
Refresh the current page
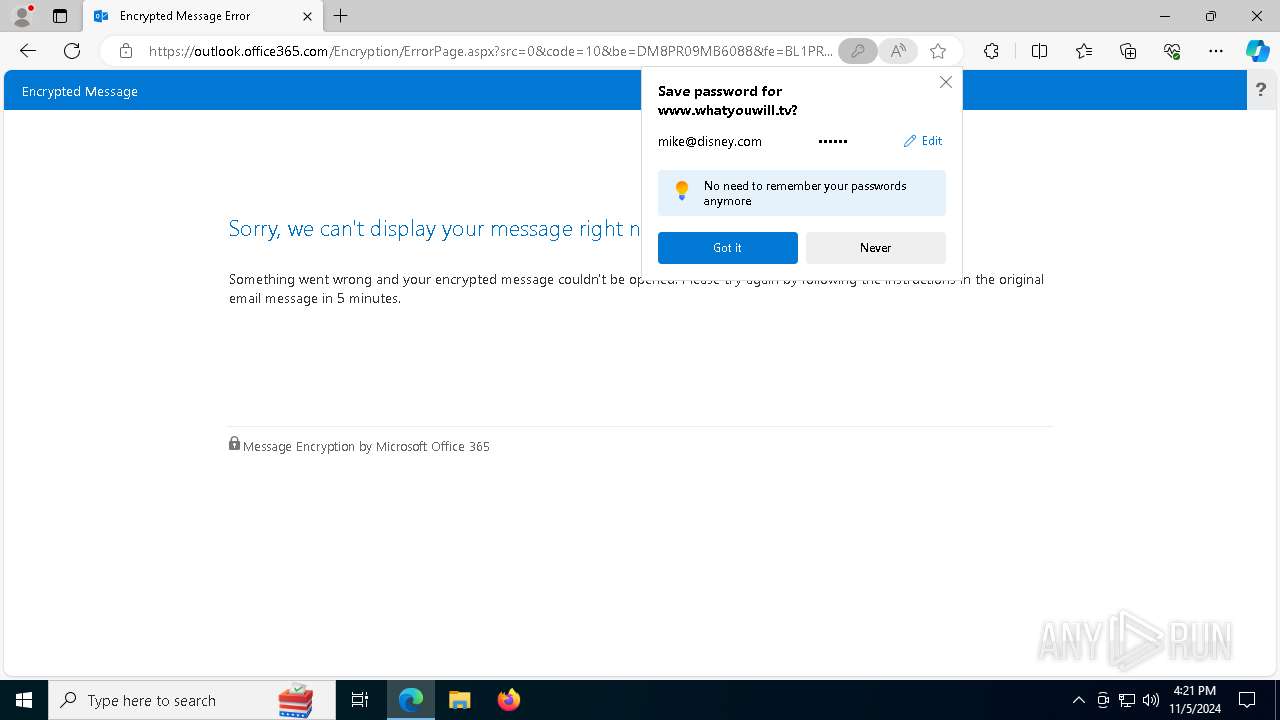[x=72, y=51]
